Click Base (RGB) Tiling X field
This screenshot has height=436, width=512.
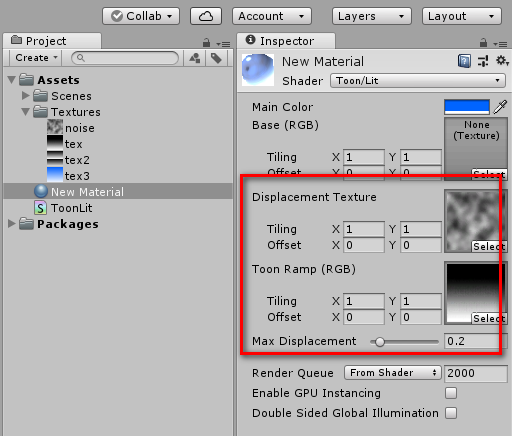click(364, 157)
